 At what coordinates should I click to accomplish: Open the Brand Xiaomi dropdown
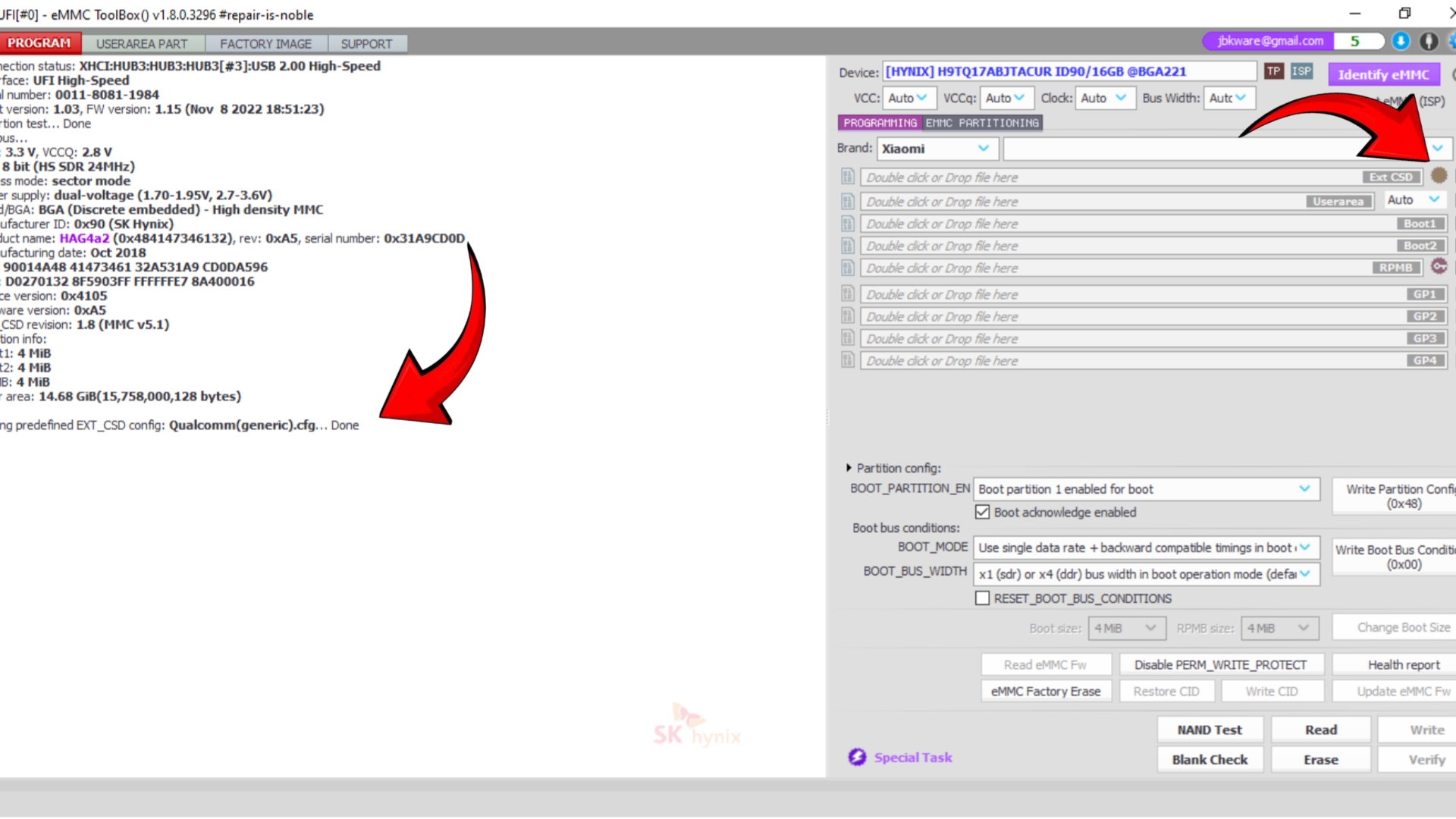937,149
